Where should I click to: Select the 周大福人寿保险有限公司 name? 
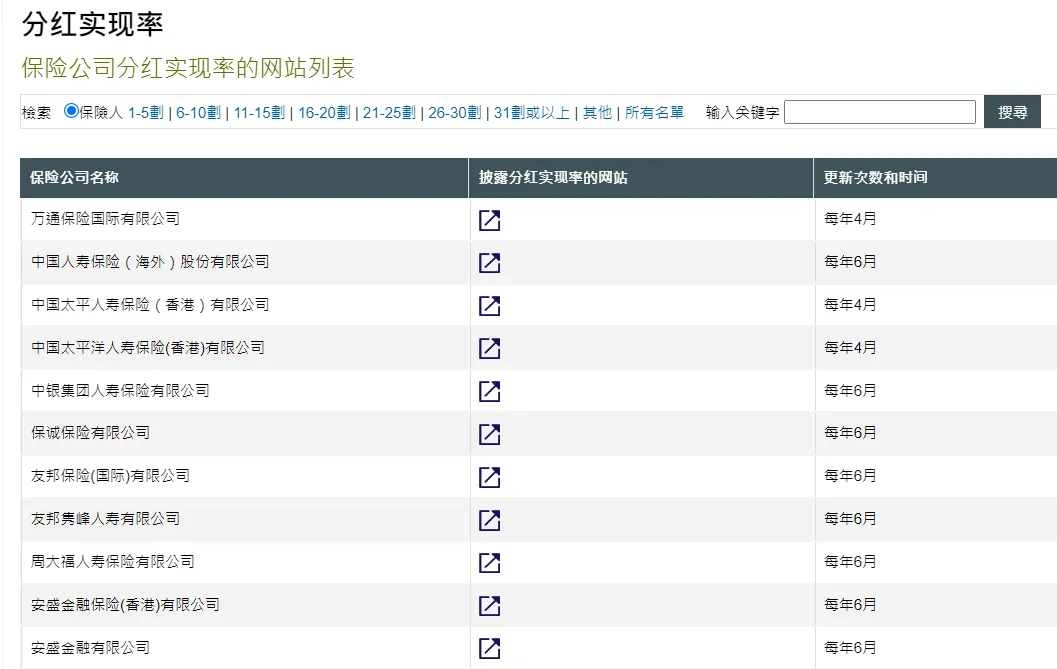pos(113,562)
